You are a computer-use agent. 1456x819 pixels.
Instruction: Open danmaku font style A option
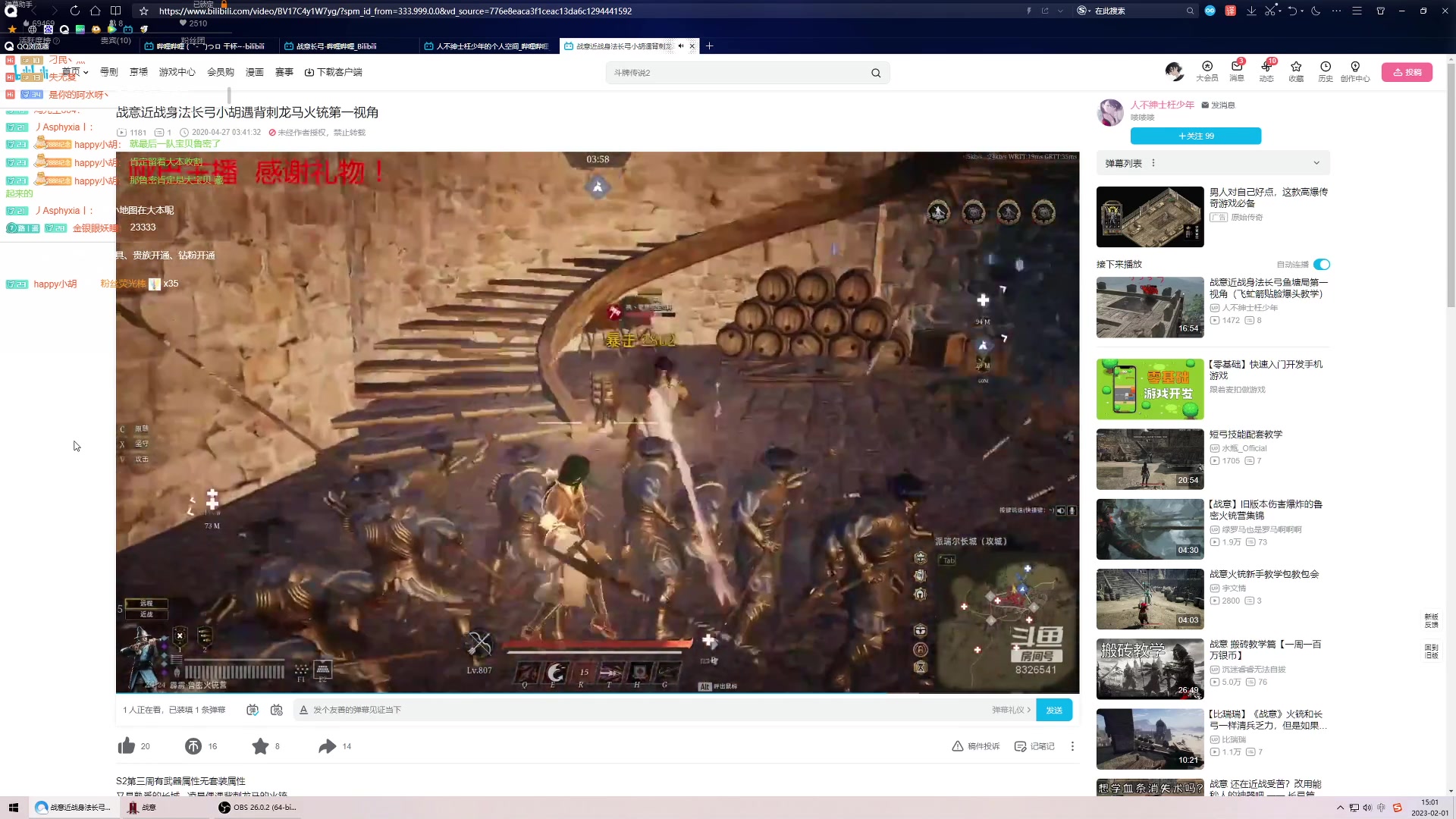(x=303, y=710)
